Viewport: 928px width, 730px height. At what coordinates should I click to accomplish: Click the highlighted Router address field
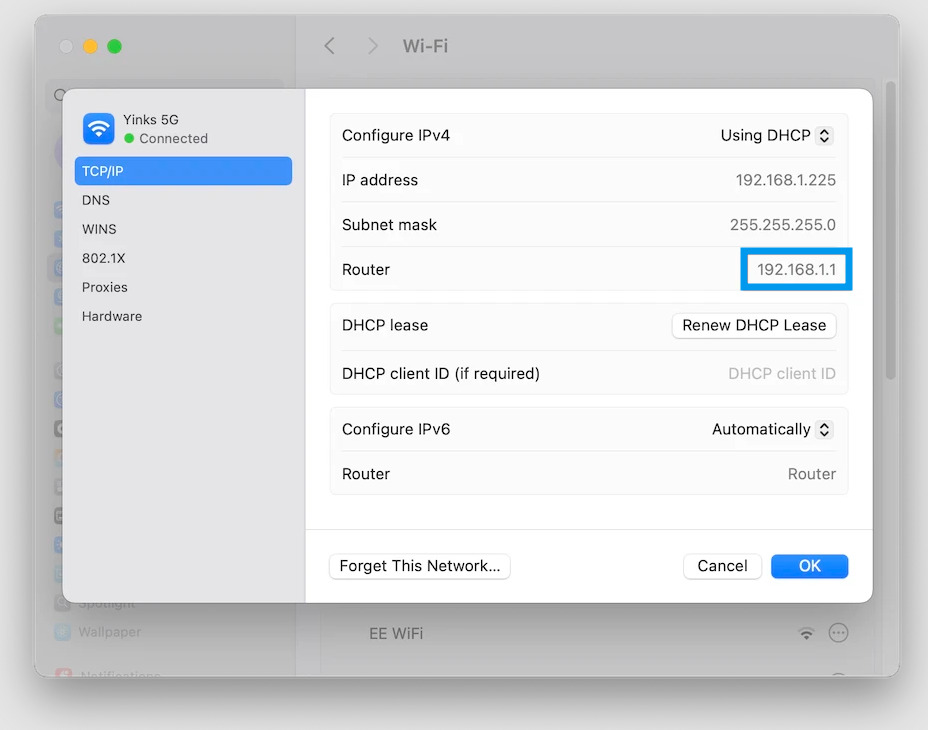pos(796,269)
